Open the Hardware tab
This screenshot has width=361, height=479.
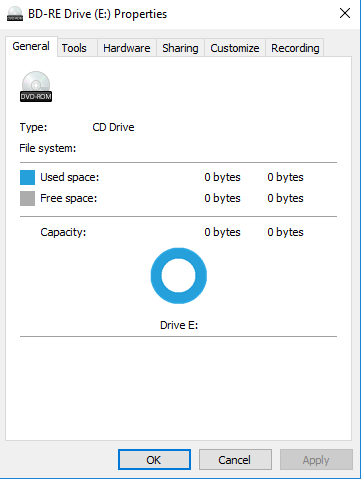pyautogui.click(x=127, y=48)
